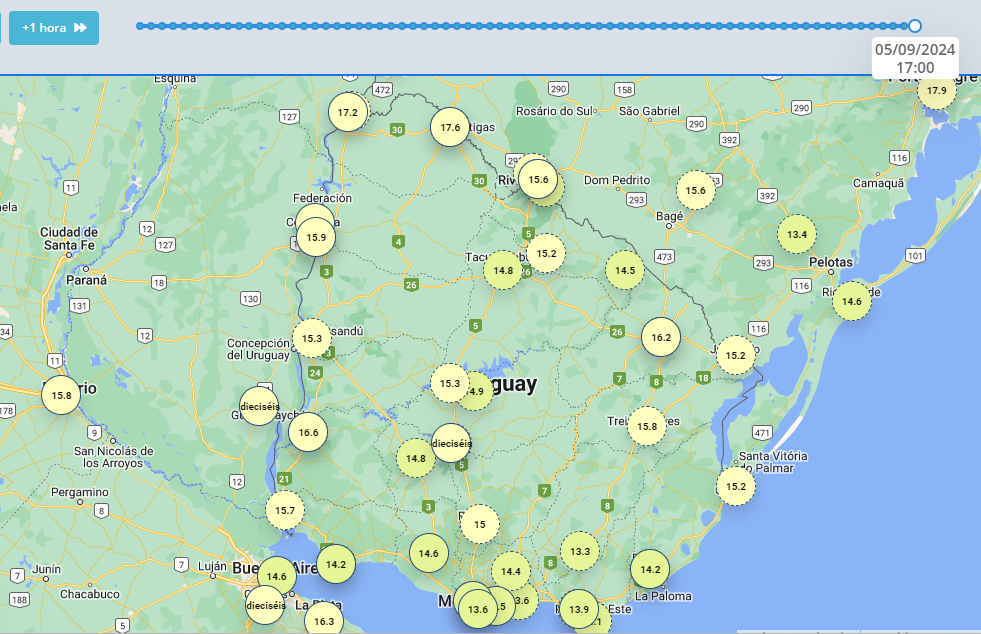Select the 14.4 temperature marker

pos(511,571)
